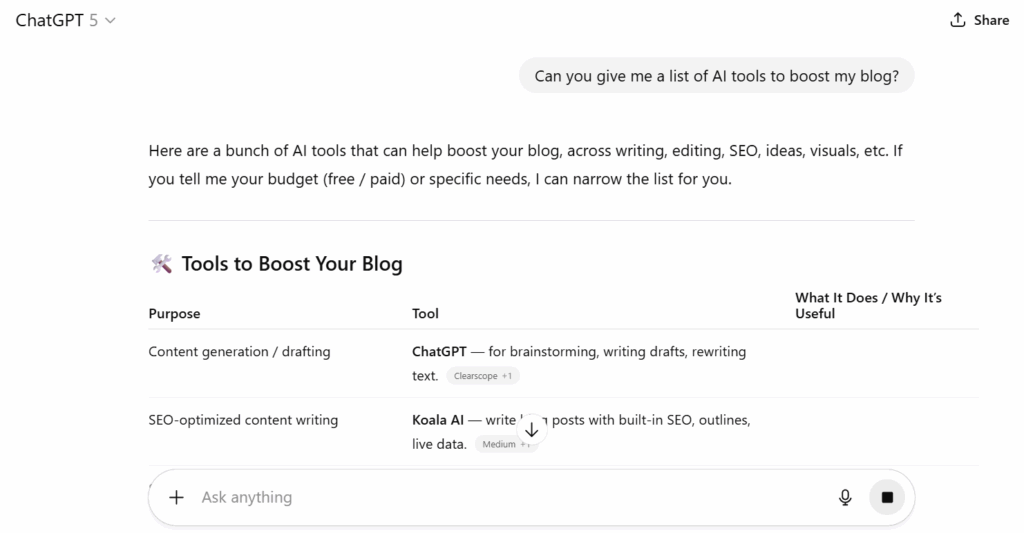Open the Clearscope +1 citation chip

pos(482,376)
